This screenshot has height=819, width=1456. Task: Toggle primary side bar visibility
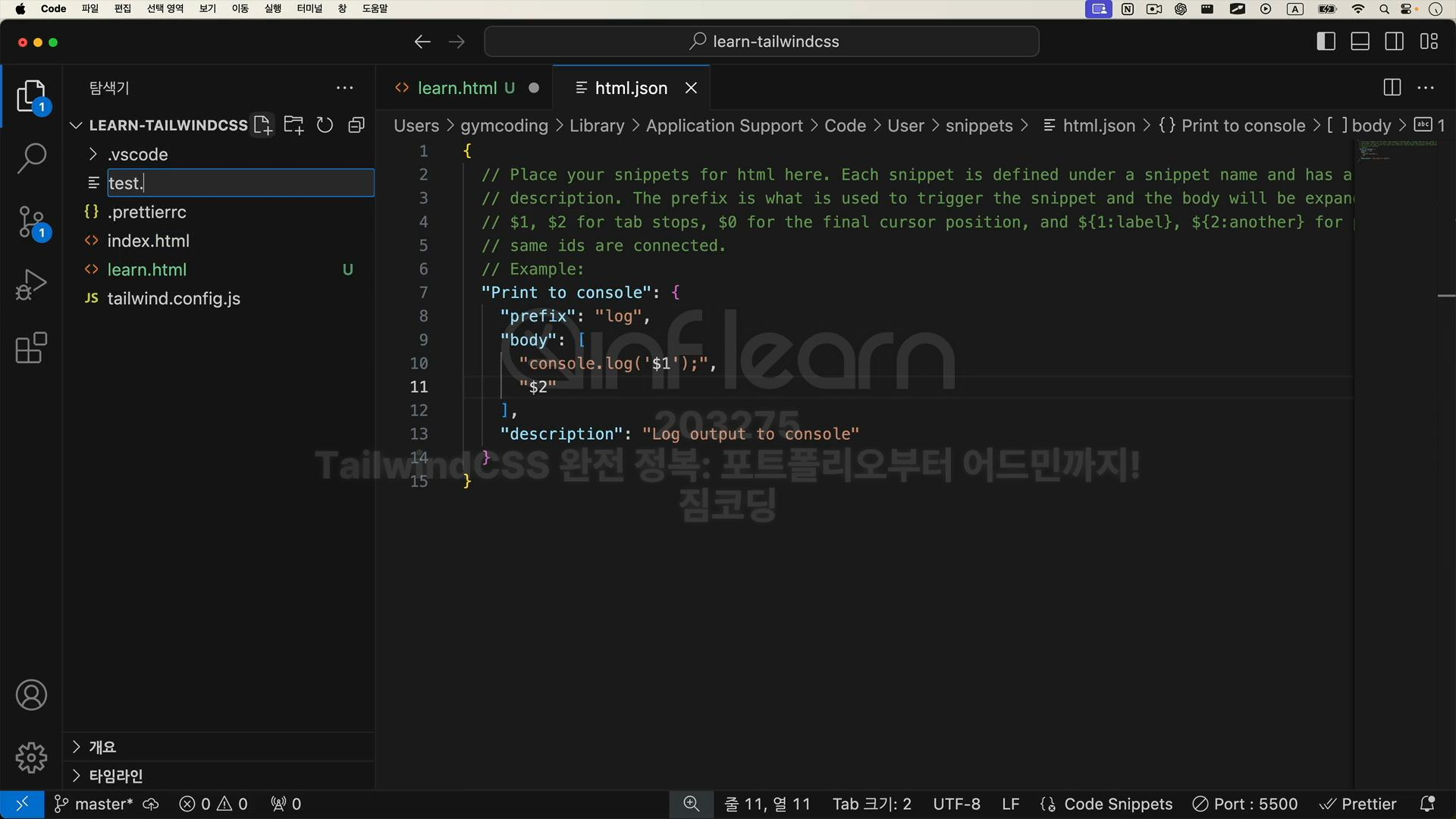(x=1326, y=42)
